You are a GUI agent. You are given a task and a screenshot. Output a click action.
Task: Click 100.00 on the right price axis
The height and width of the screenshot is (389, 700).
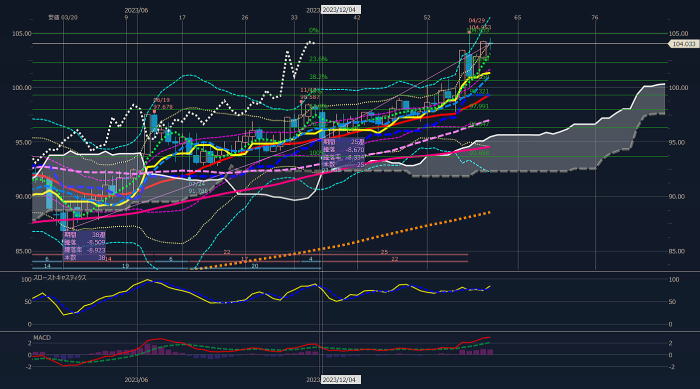tap(678, 88)
